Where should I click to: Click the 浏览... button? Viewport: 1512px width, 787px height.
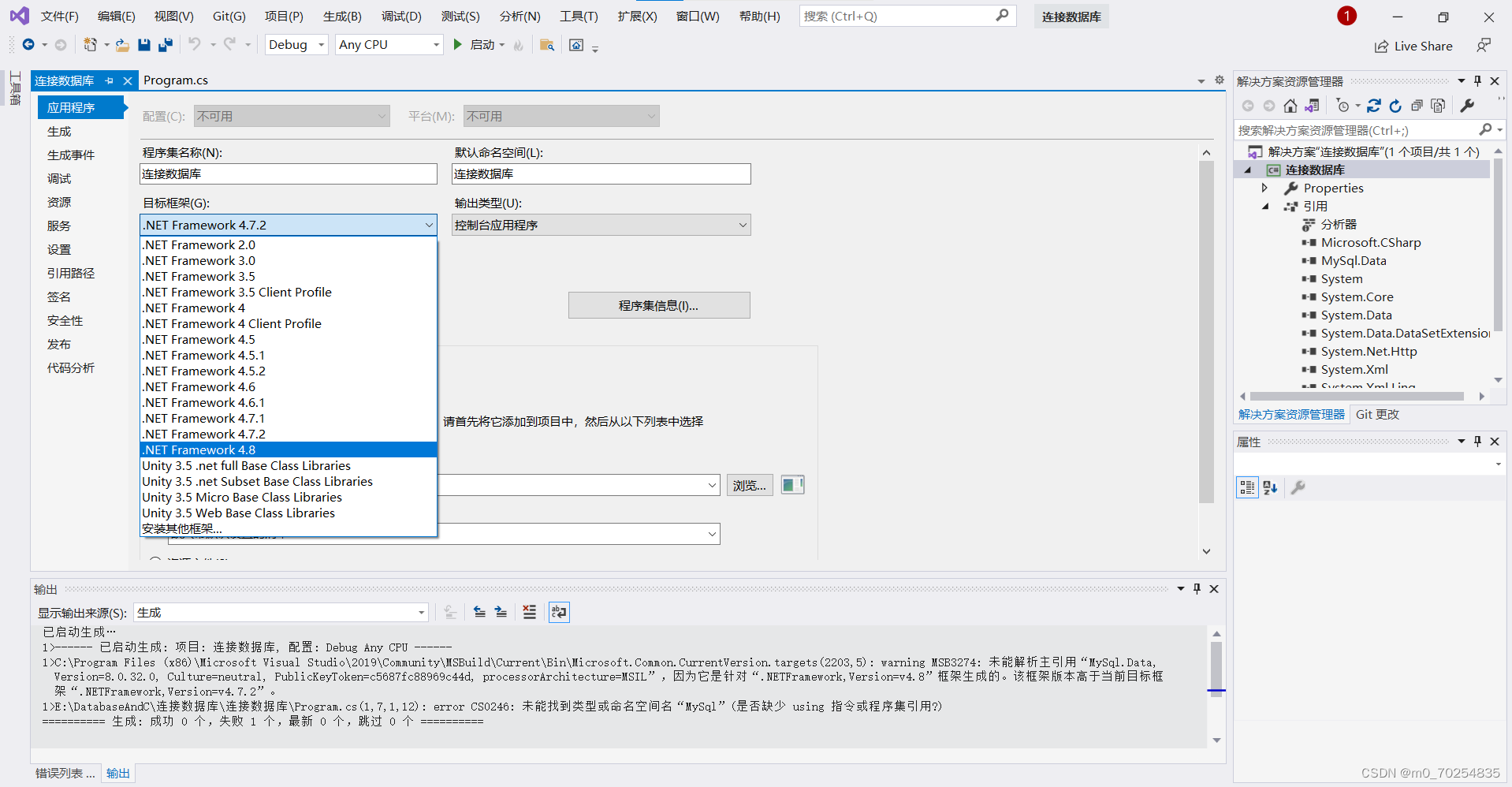pyautogui.click(x=748, y=484)
